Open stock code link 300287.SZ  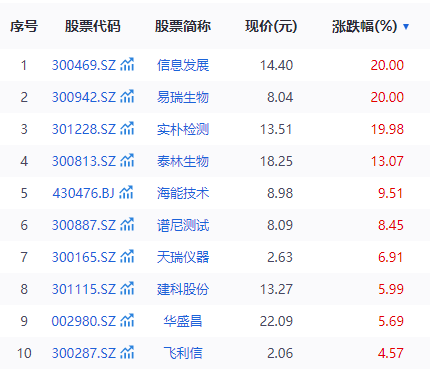point(84,353)
